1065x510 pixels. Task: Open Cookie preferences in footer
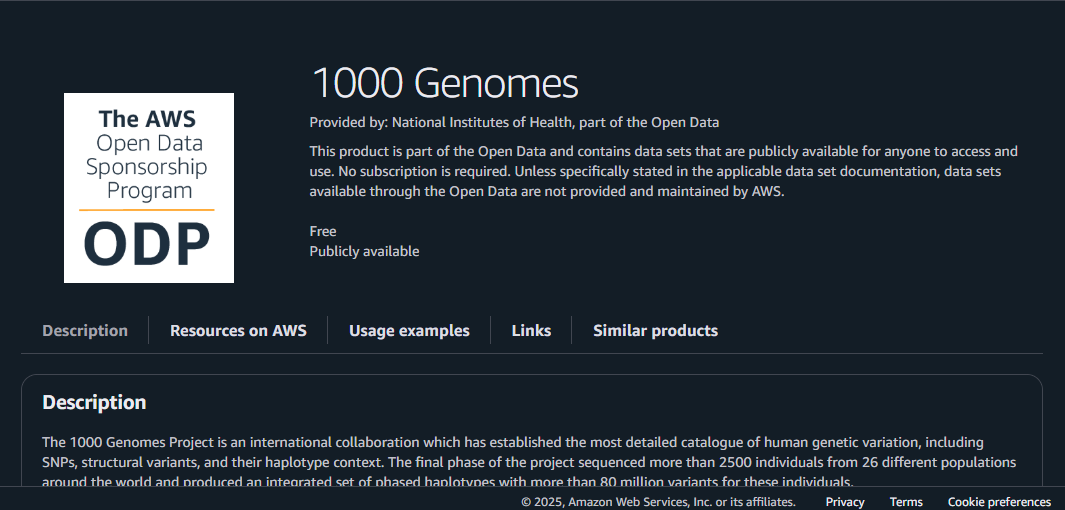pos(999,502)
